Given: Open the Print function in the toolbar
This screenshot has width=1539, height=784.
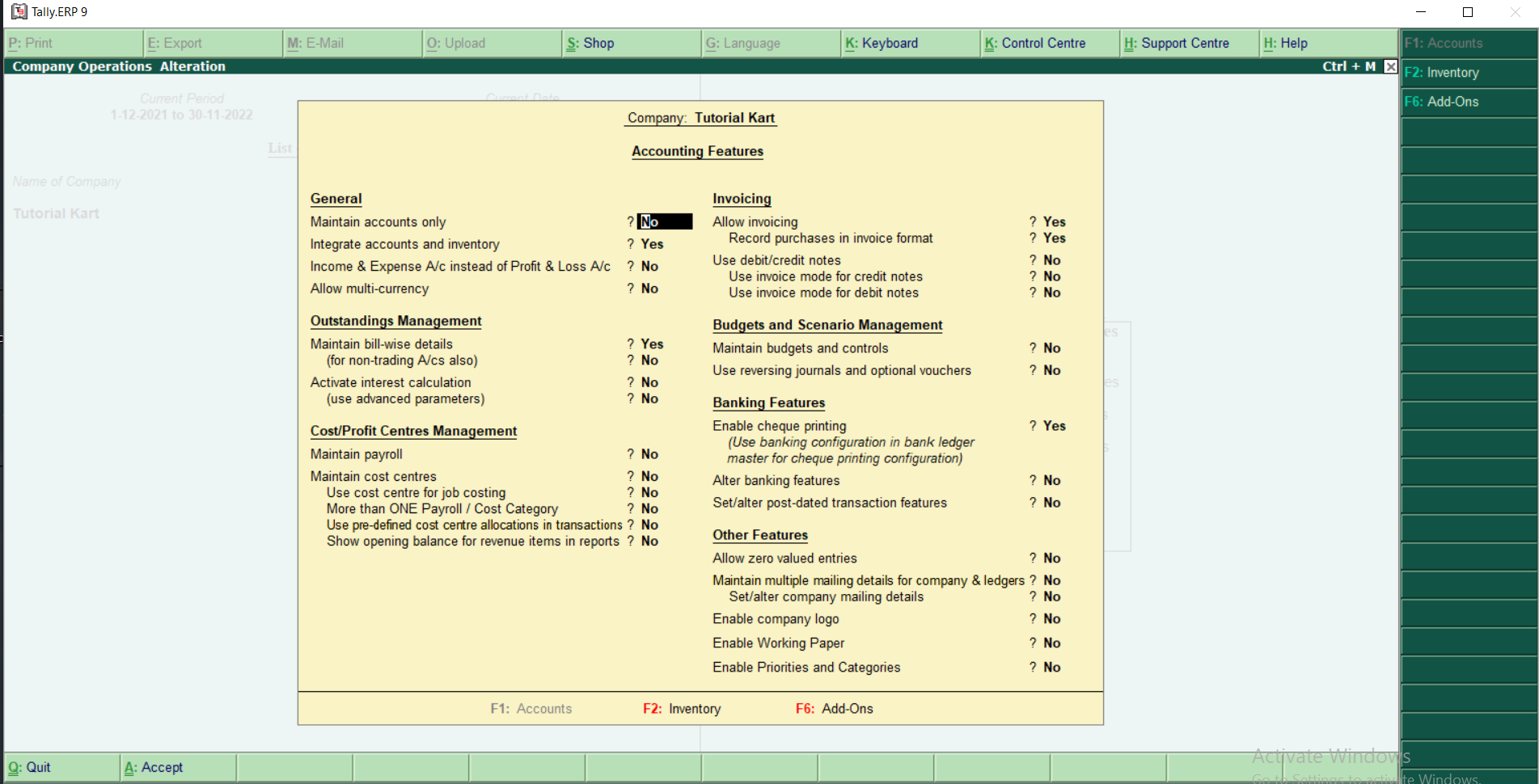Looking at the screenshot, I should click(31, 42).
